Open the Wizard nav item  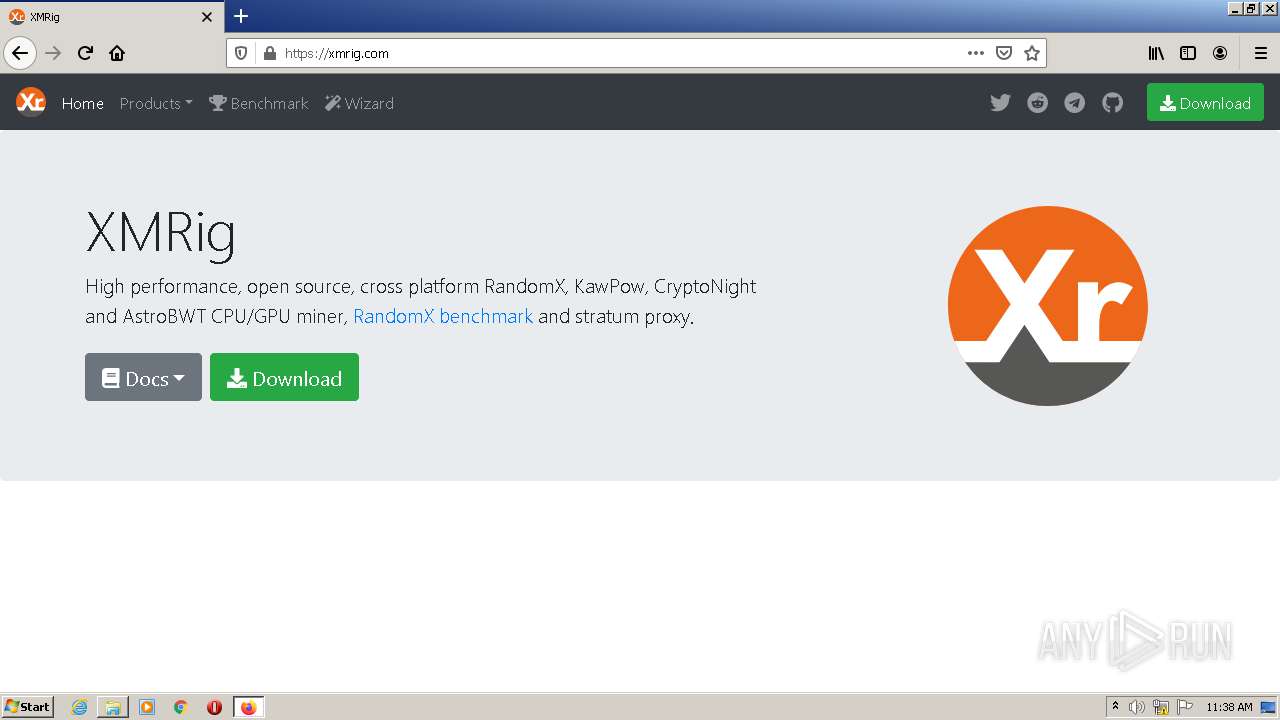pos(359,103)
